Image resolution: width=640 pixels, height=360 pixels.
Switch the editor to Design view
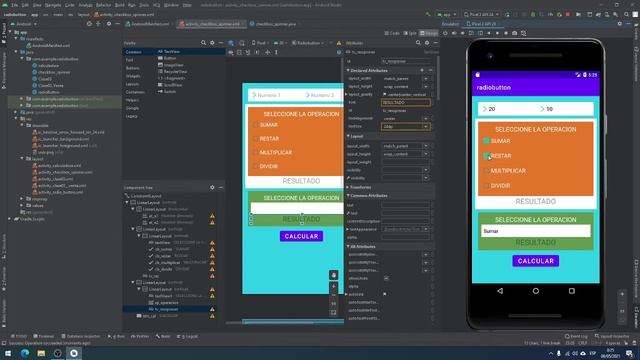pos(429,33)
